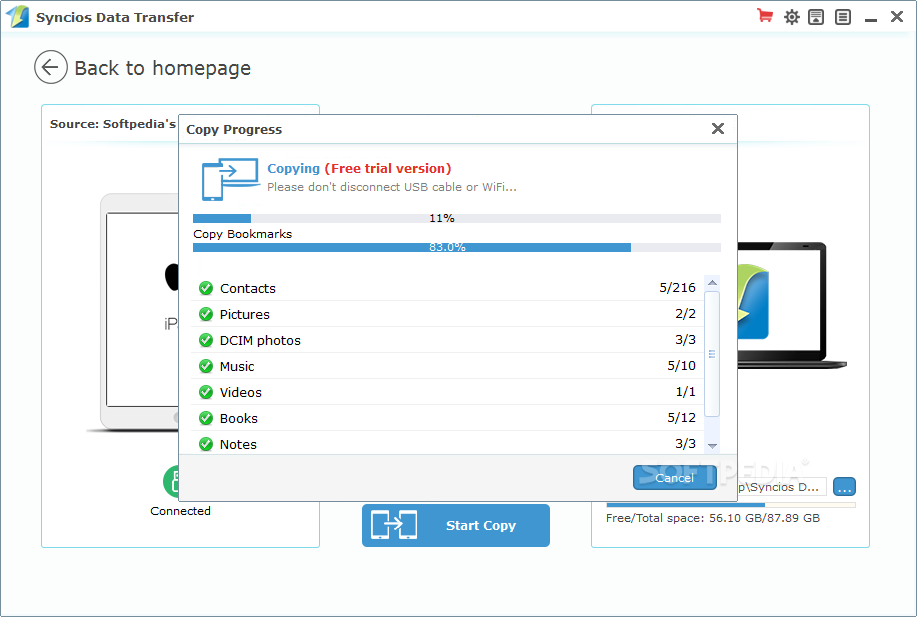Click the Source: Softpedia's device label
The image size is (917, 617).
pos(113,124)
